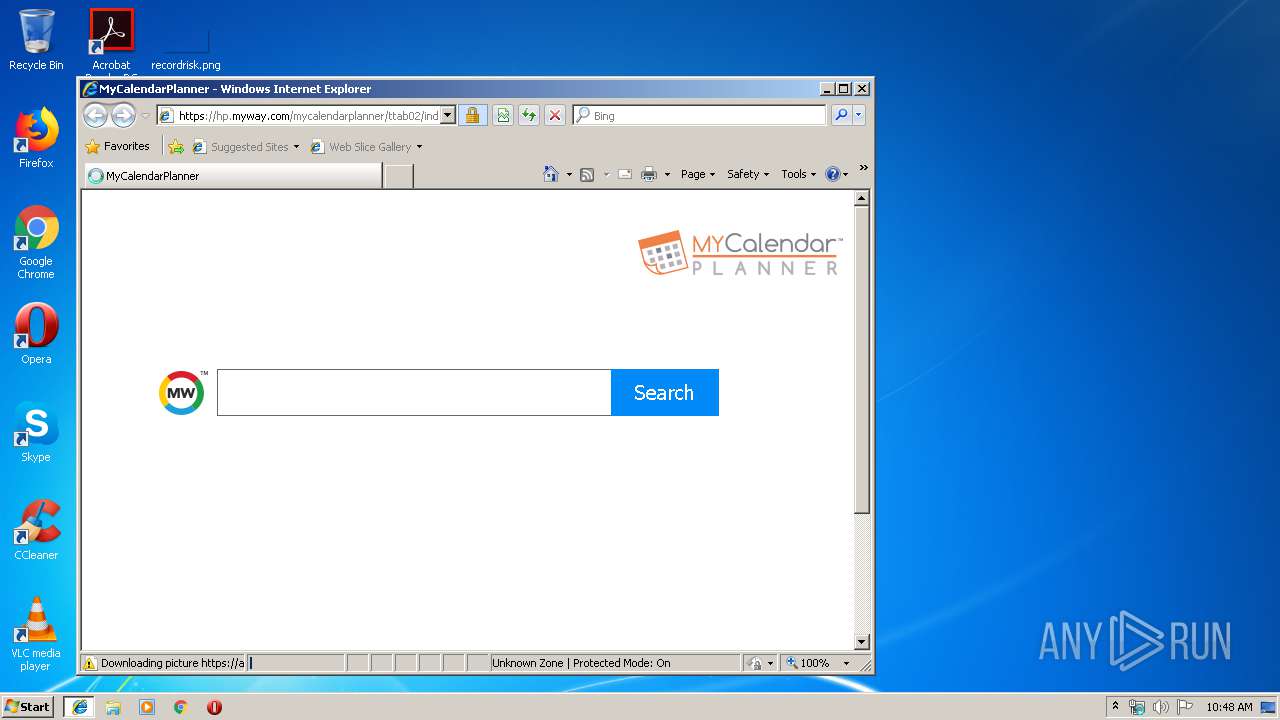The image size is (1280, 720).
Task: Click the taskbar clock 10:48 AM
Action: [1229, 707]
